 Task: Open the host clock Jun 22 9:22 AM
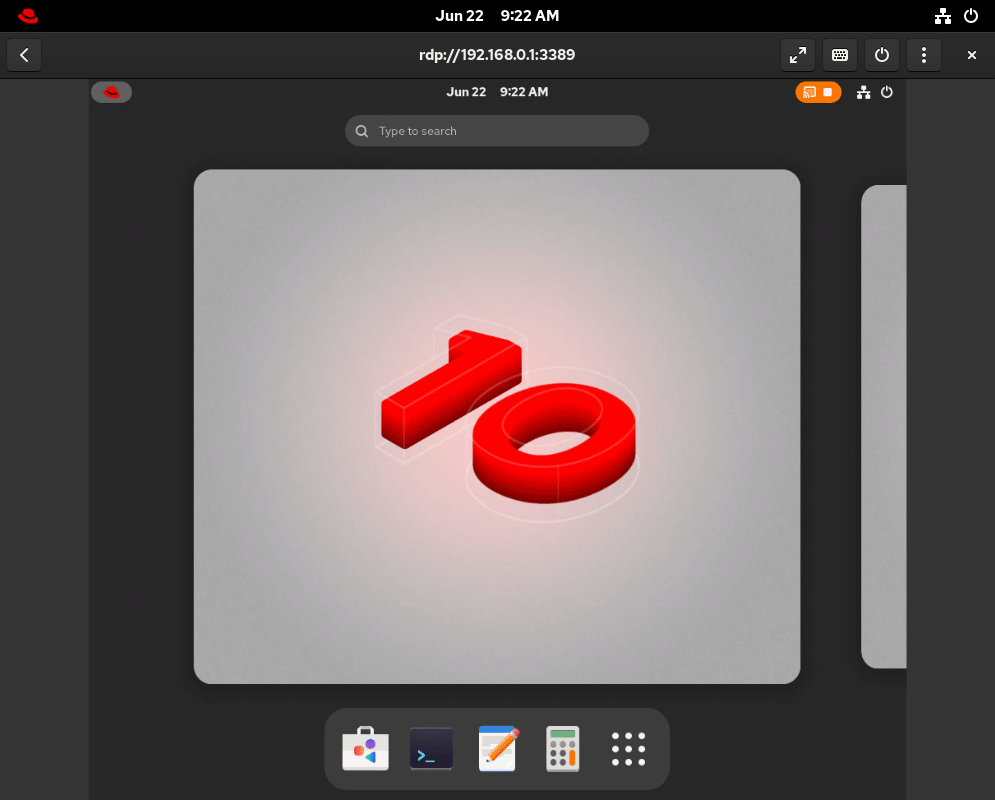(497, 16)
